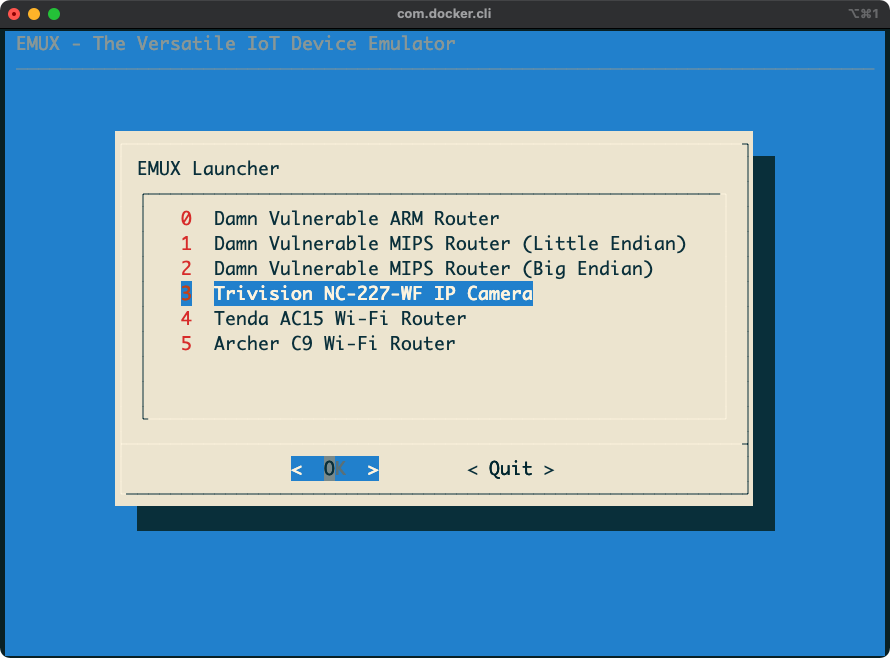Click the com.docker.cli title bar text
890x658 pixels.
(x=445, y=14)
